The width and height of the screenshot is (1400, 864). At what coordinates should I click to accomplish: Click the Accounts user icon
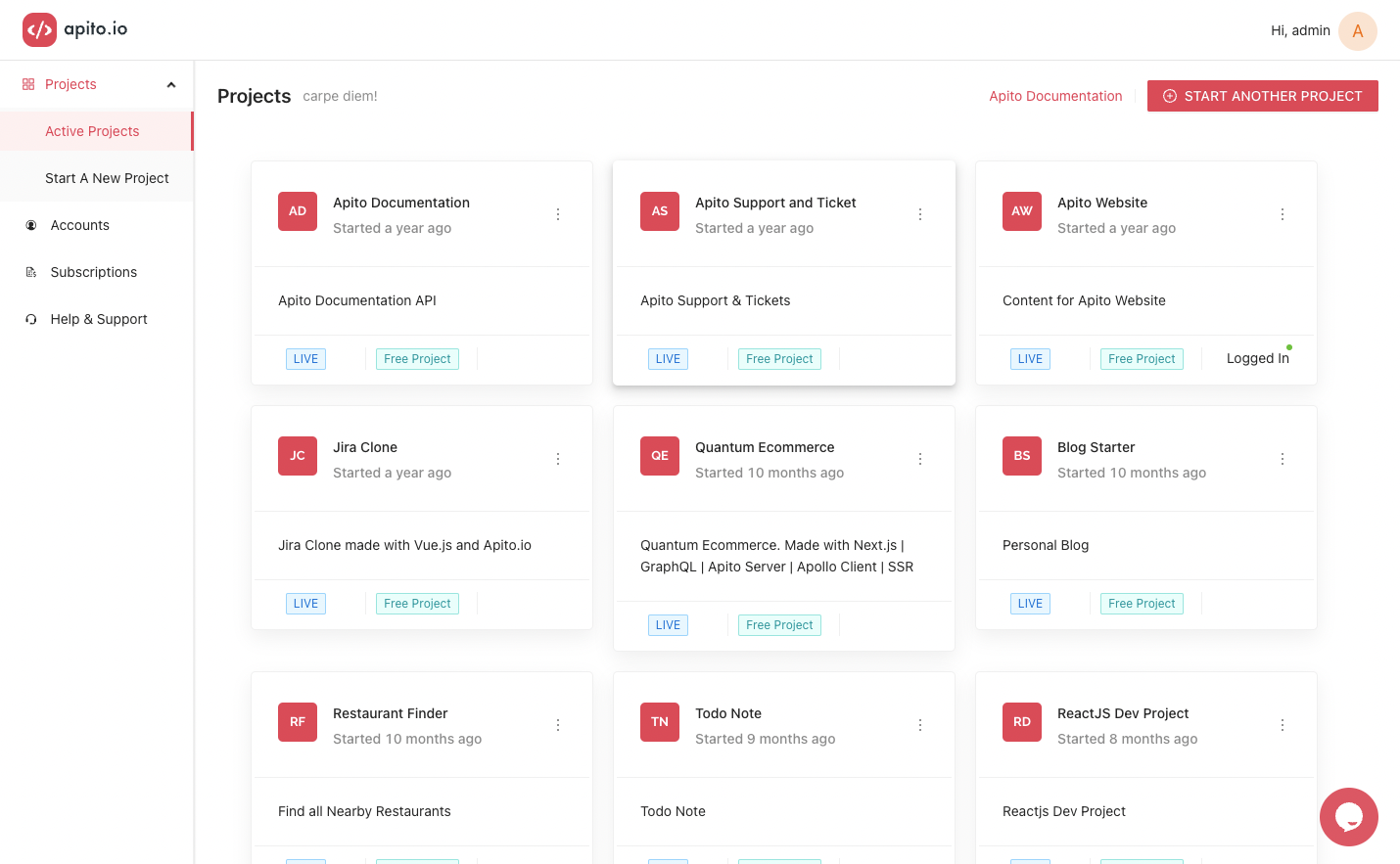point(31,225)
